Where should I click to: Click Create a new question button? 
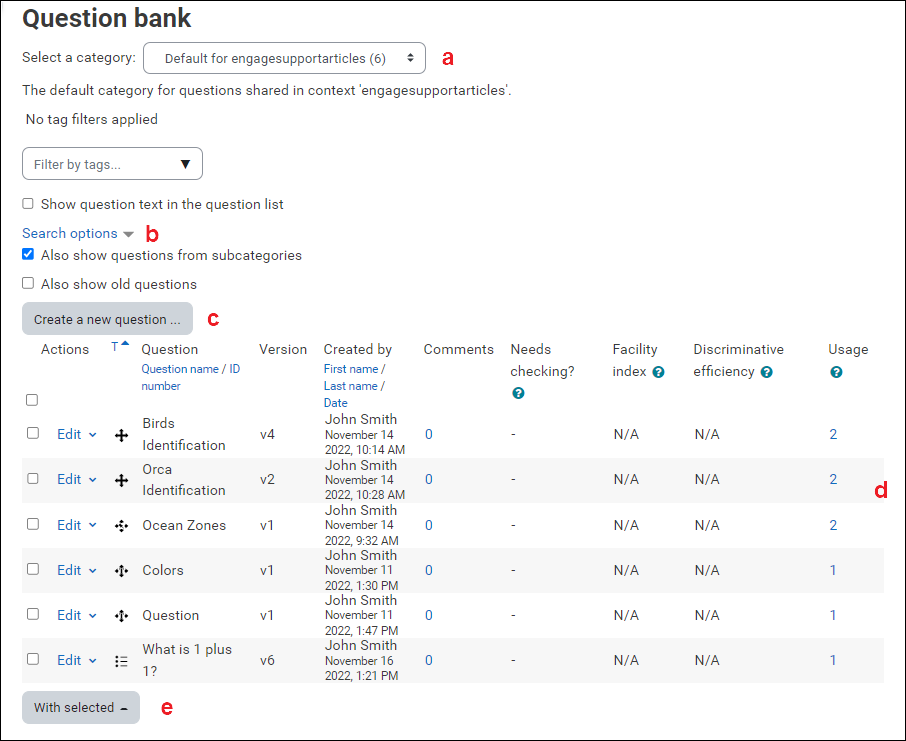pos(107,319)
